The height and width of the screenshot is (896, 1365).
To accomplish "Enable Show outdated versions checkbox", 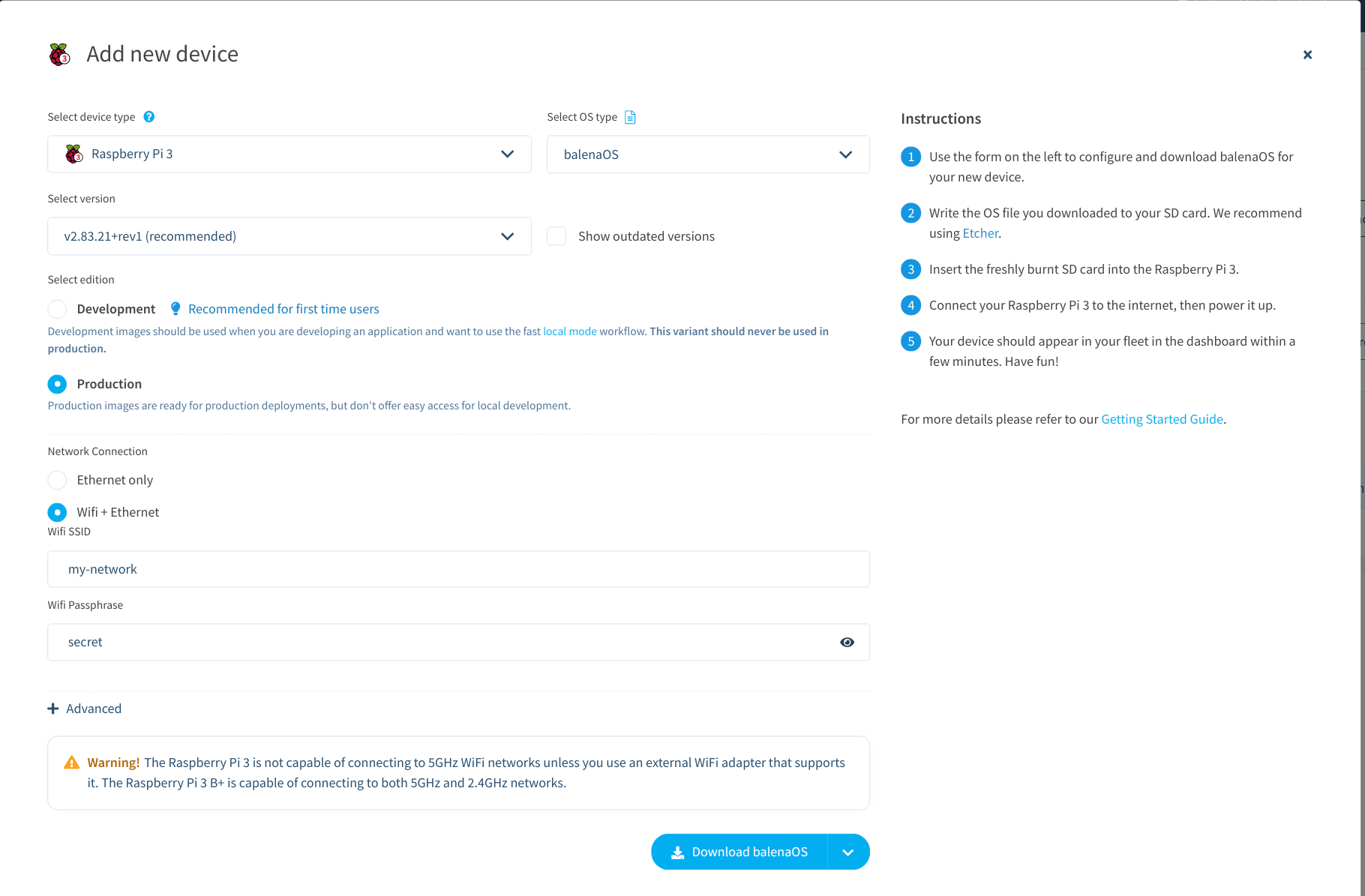I will [556, 236].
